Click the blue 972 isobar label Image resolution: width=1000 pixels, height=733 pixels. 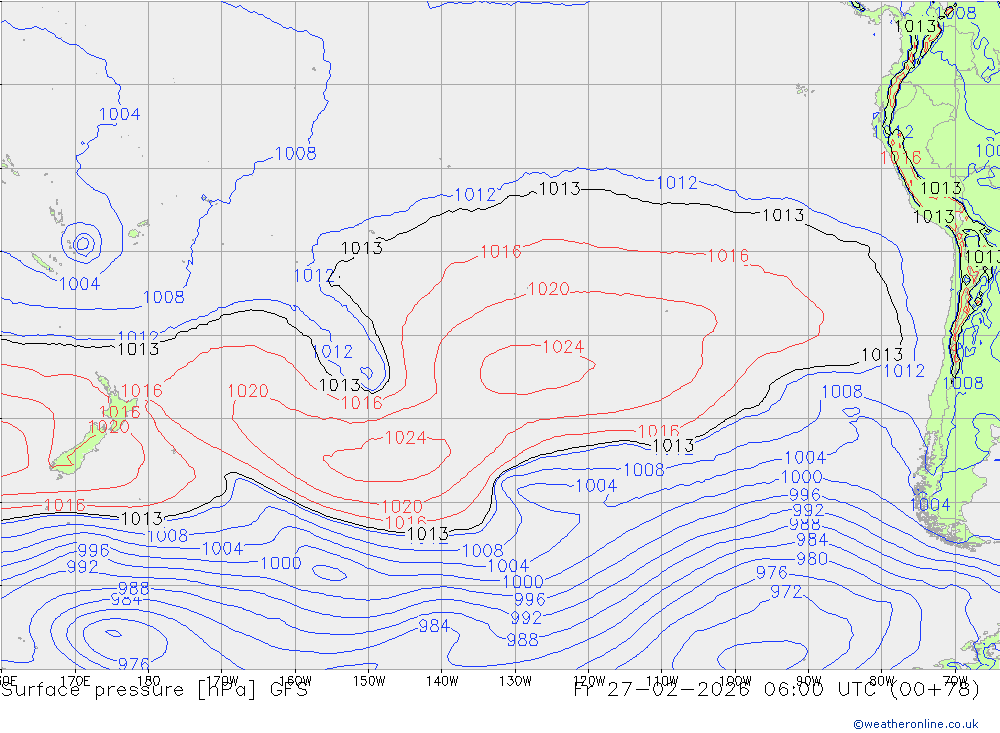pyautogui.click(x=786, y=592)
